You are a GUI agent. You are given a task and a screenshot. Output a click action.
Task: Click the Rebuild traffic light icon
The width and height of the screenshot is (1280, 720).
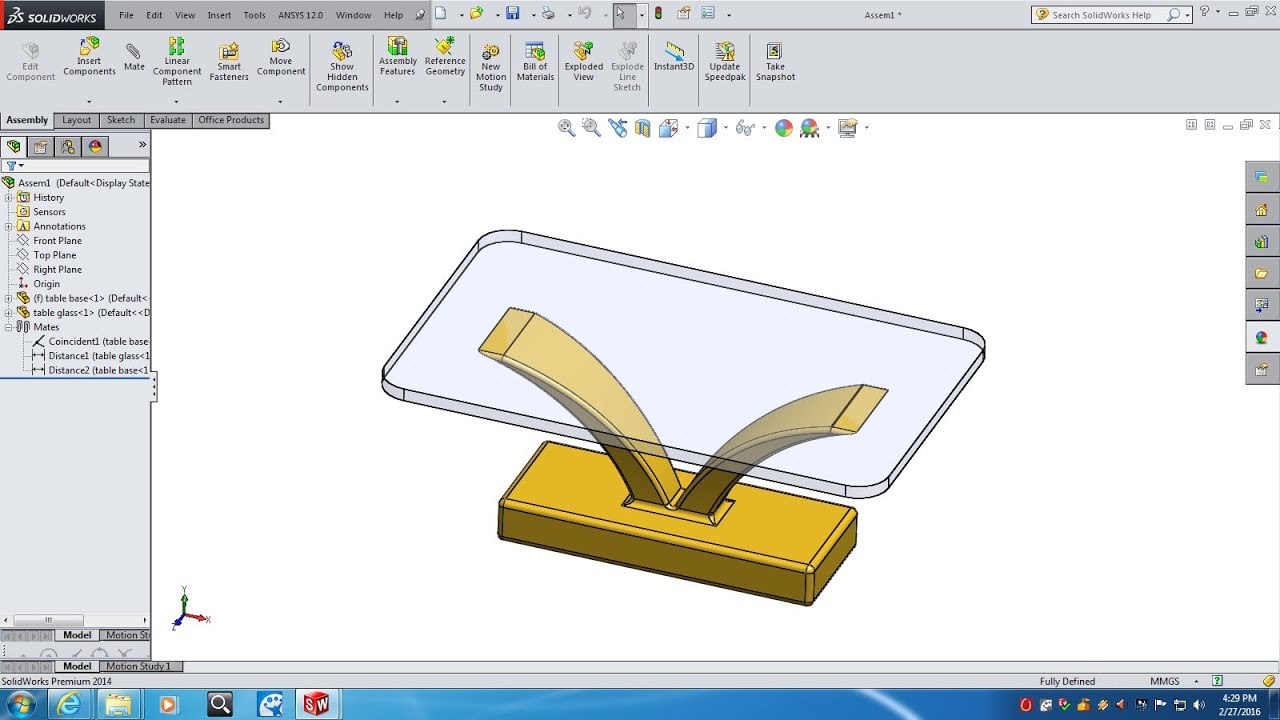tap(658, 14)
